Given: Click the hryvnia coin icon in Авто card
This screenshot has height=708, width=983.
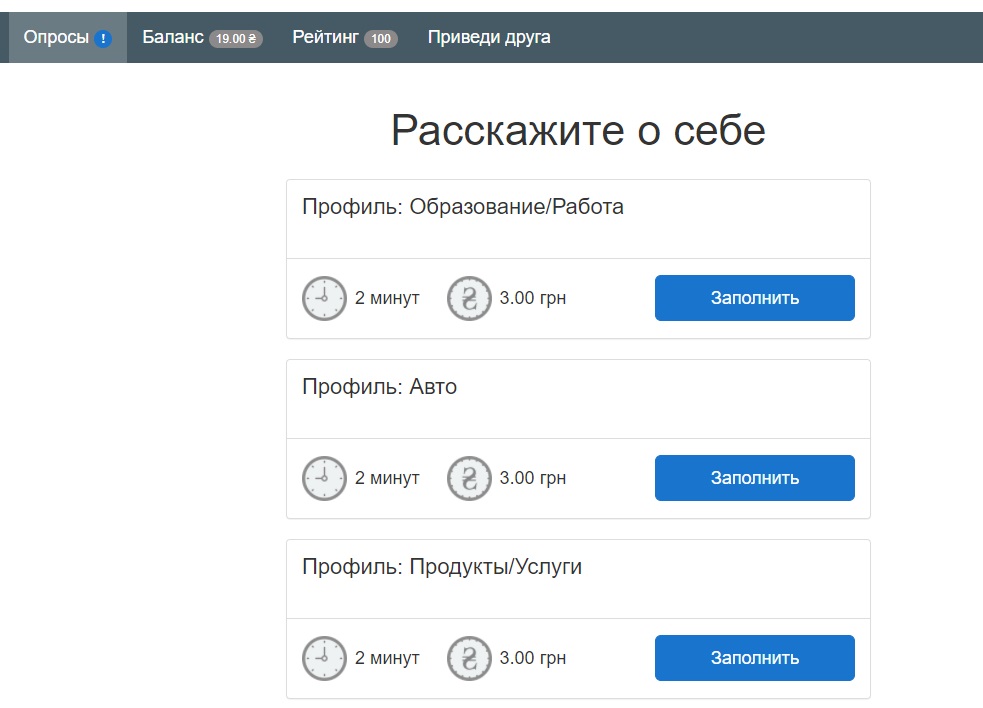Looking at the screenshot, I should tap(469, 478).
